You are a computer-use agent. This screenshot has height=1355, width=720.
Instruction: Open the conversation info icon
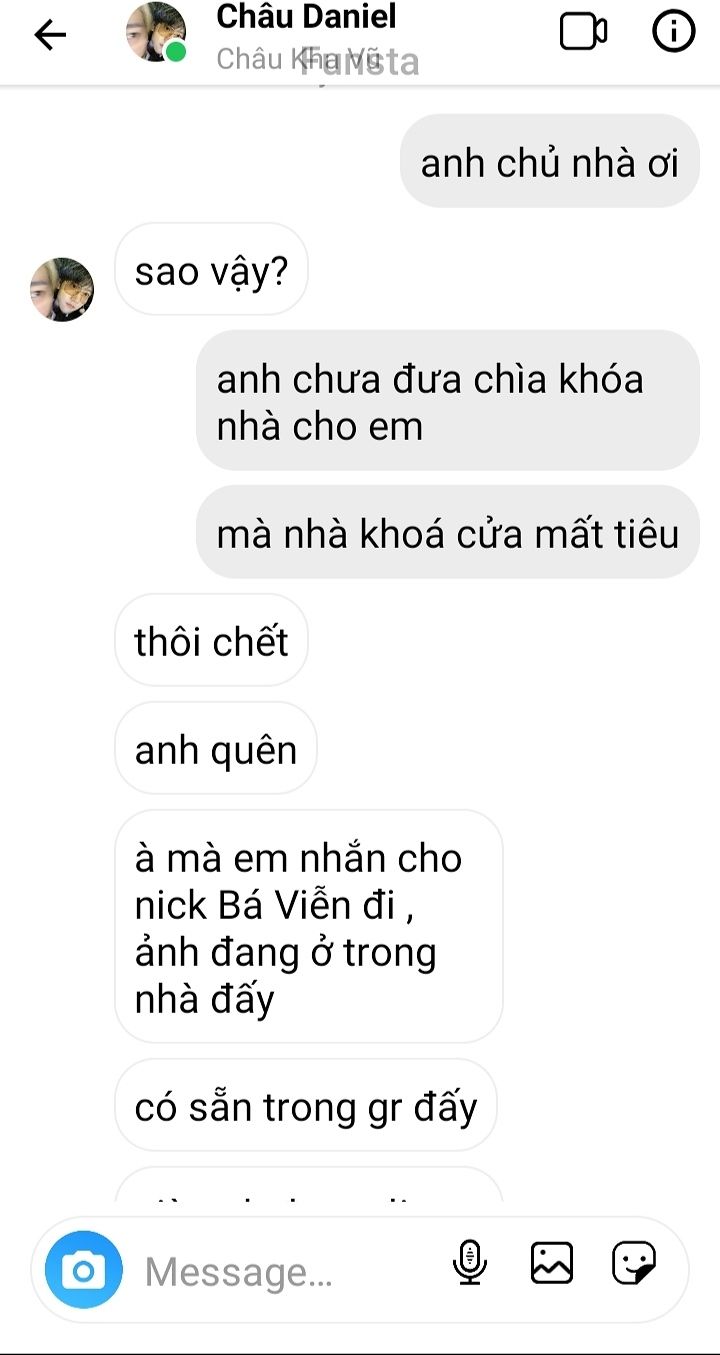click(673, 32)
